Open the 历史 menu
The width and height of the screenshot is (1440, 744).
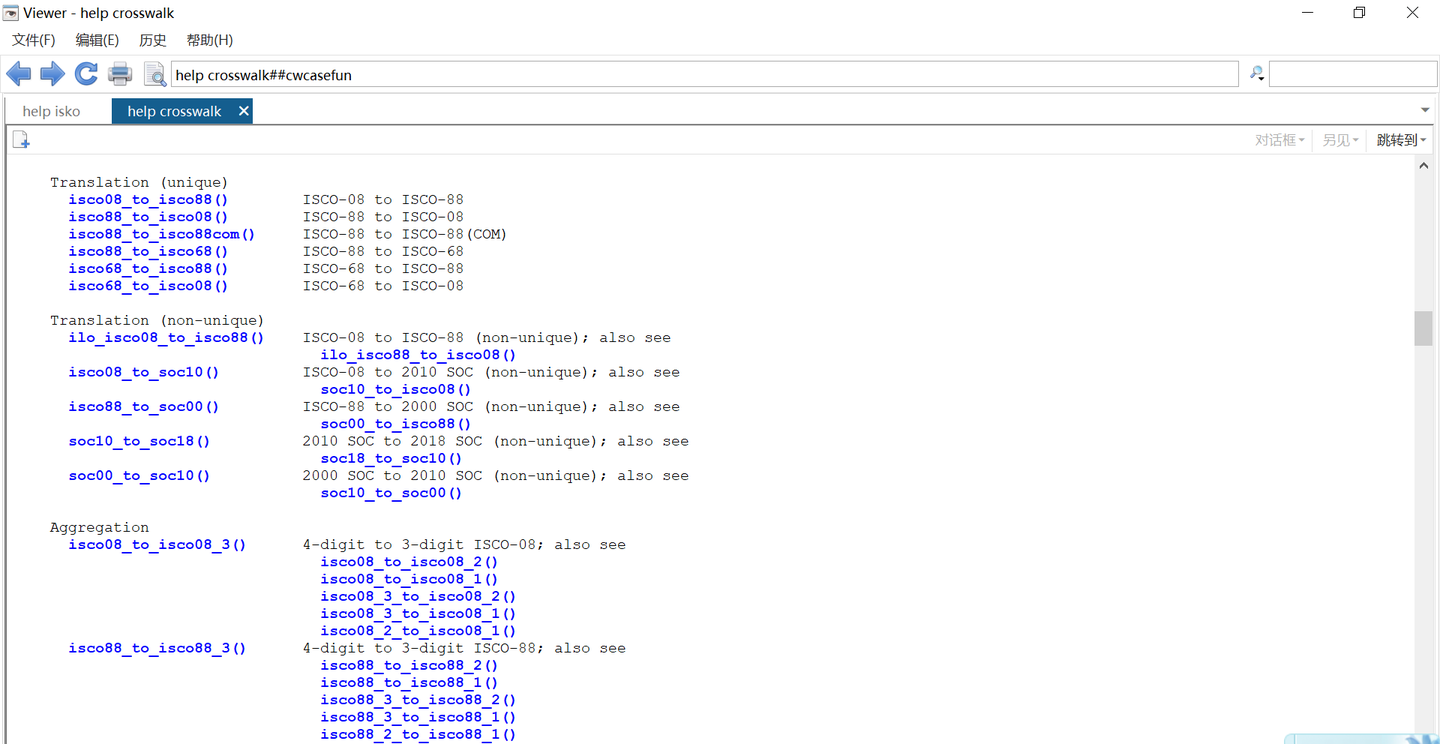(x=153, y=40)
